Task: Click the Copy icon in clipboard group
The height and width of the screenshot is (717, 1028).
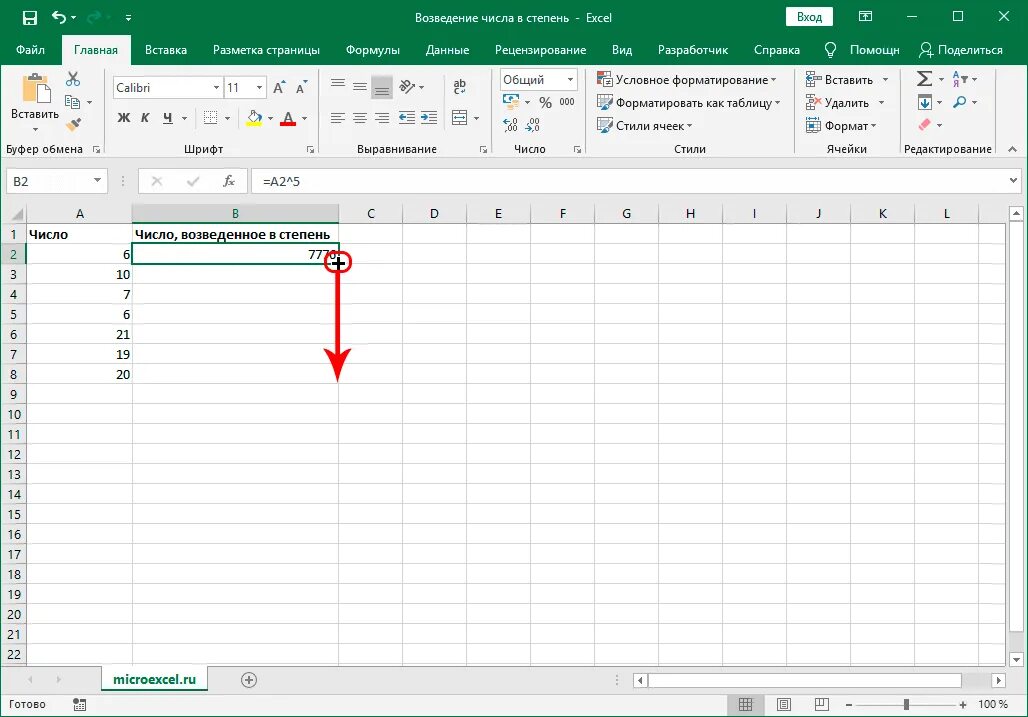Action: pyautogui.click(x=72, y=102)
